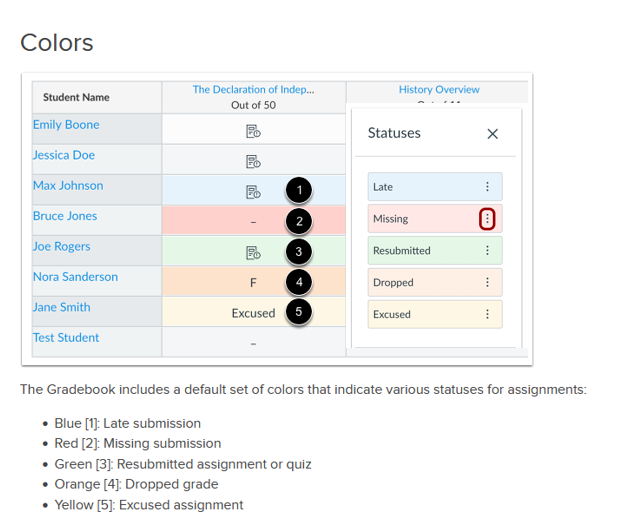Click Jane Smith's Excused grade cell
The image size is (630, 527).
pyautogui.click(x=253, y=313)
